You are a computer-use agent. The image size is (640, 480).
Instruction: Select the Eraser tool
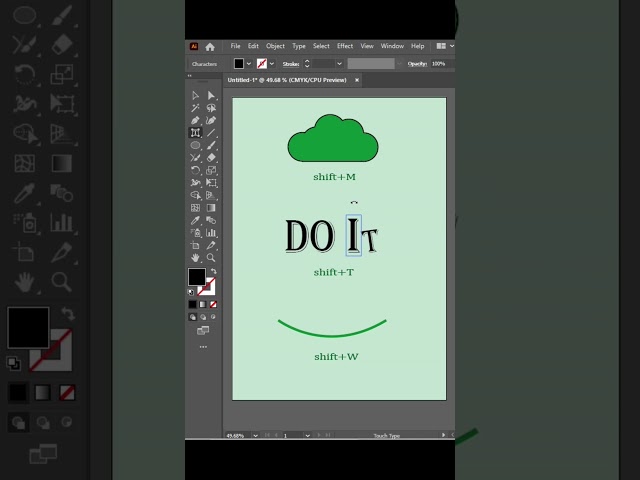pos(211,158)
